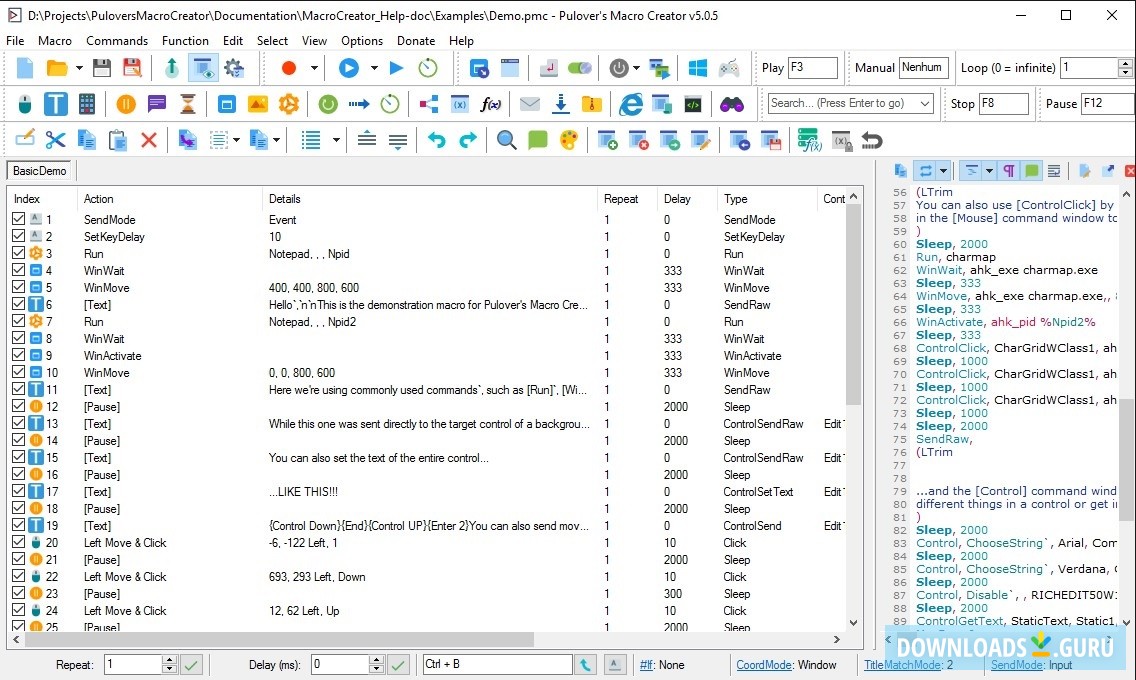Viewport: 1136px width, 680px height.
Task: Uncheck the row 1 SendMode checkbox
Action: (x=19, y=219)
